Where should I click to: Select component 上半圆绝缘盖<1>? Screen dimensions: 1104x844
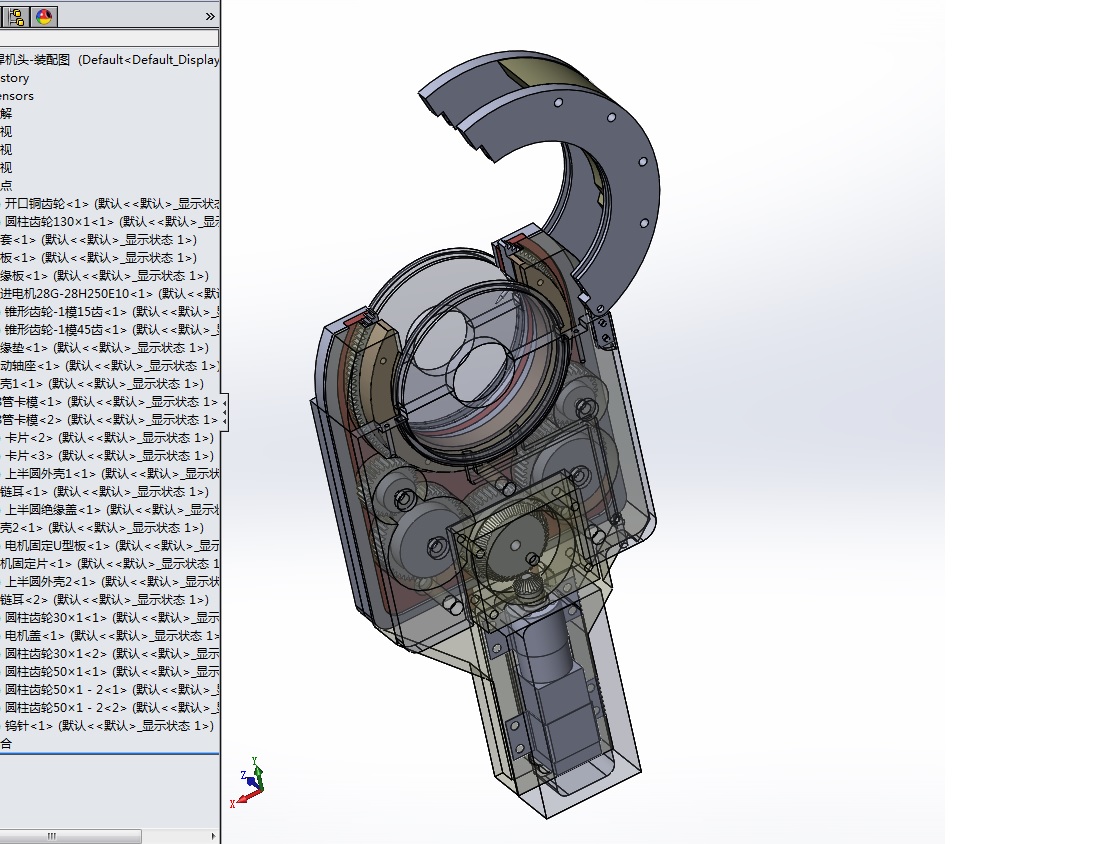pos(112,510)
